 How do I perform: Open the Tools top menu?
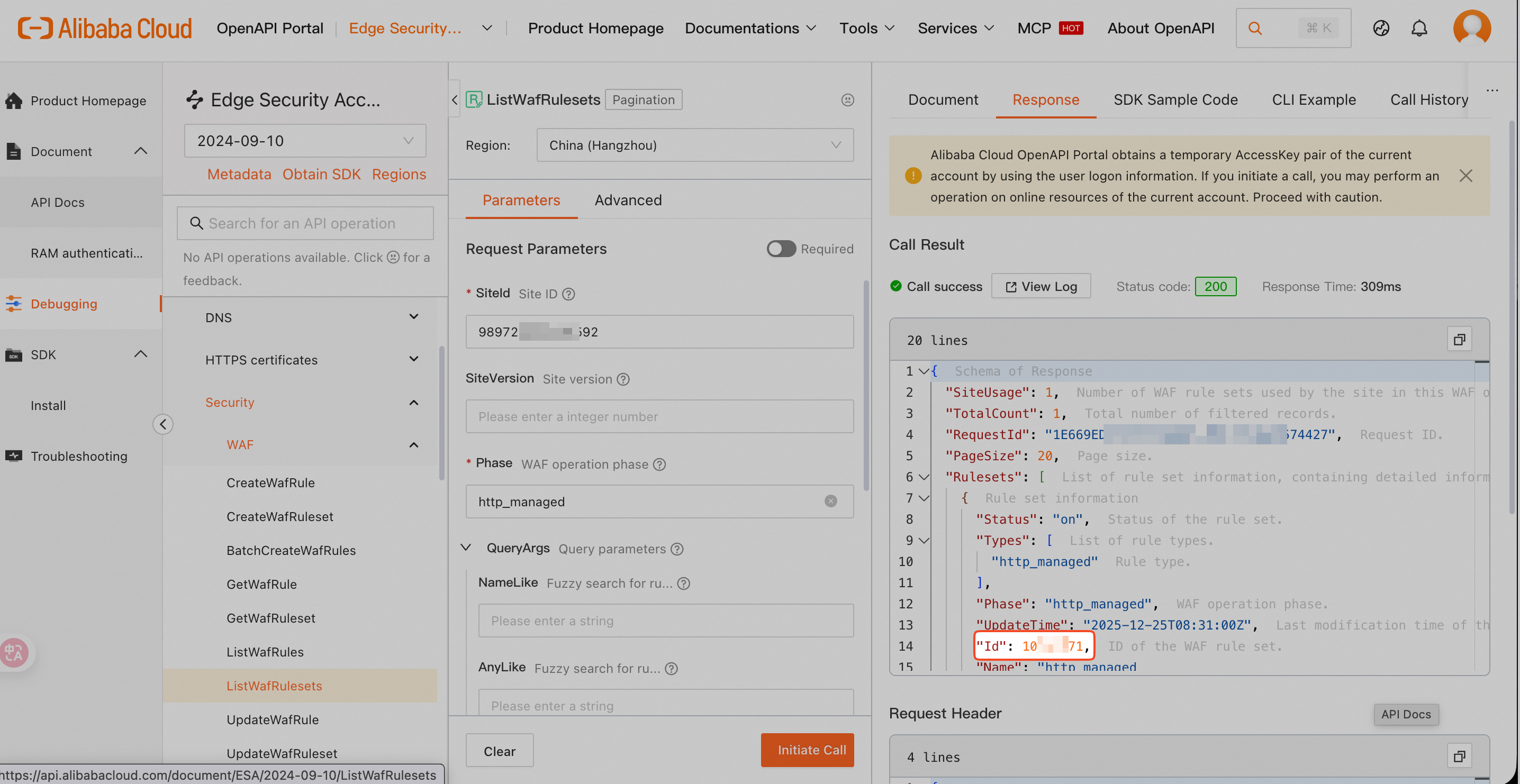coord(867,29)
